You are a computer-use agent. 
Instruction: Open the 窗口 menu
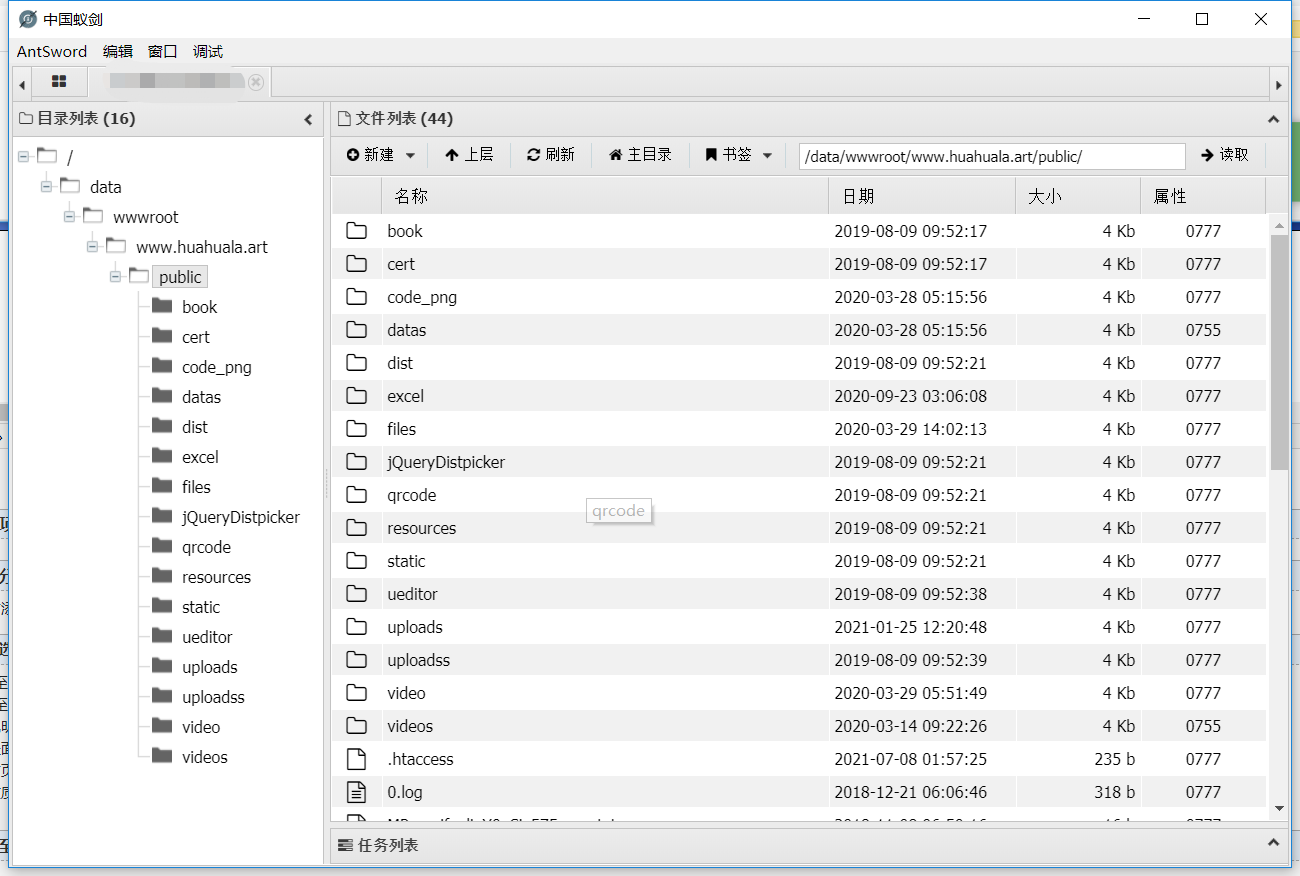[x=163, y=52]
